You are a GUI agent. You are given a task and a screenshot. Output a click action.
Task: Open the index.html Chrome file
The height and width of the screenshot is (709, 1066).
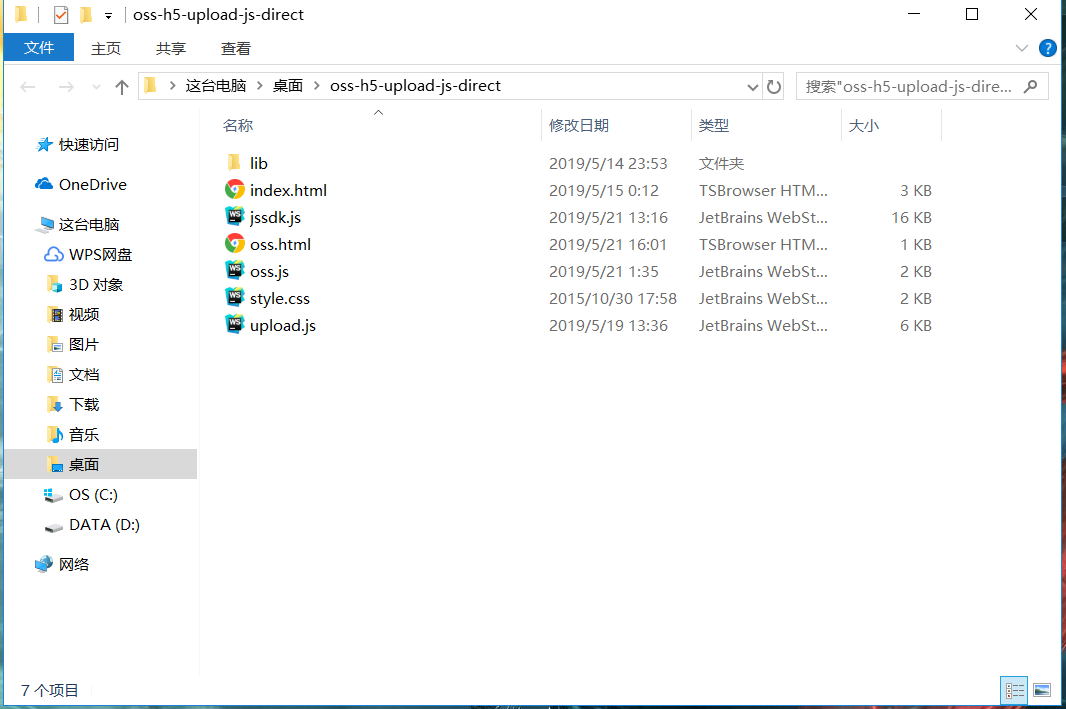click(287, 190)
